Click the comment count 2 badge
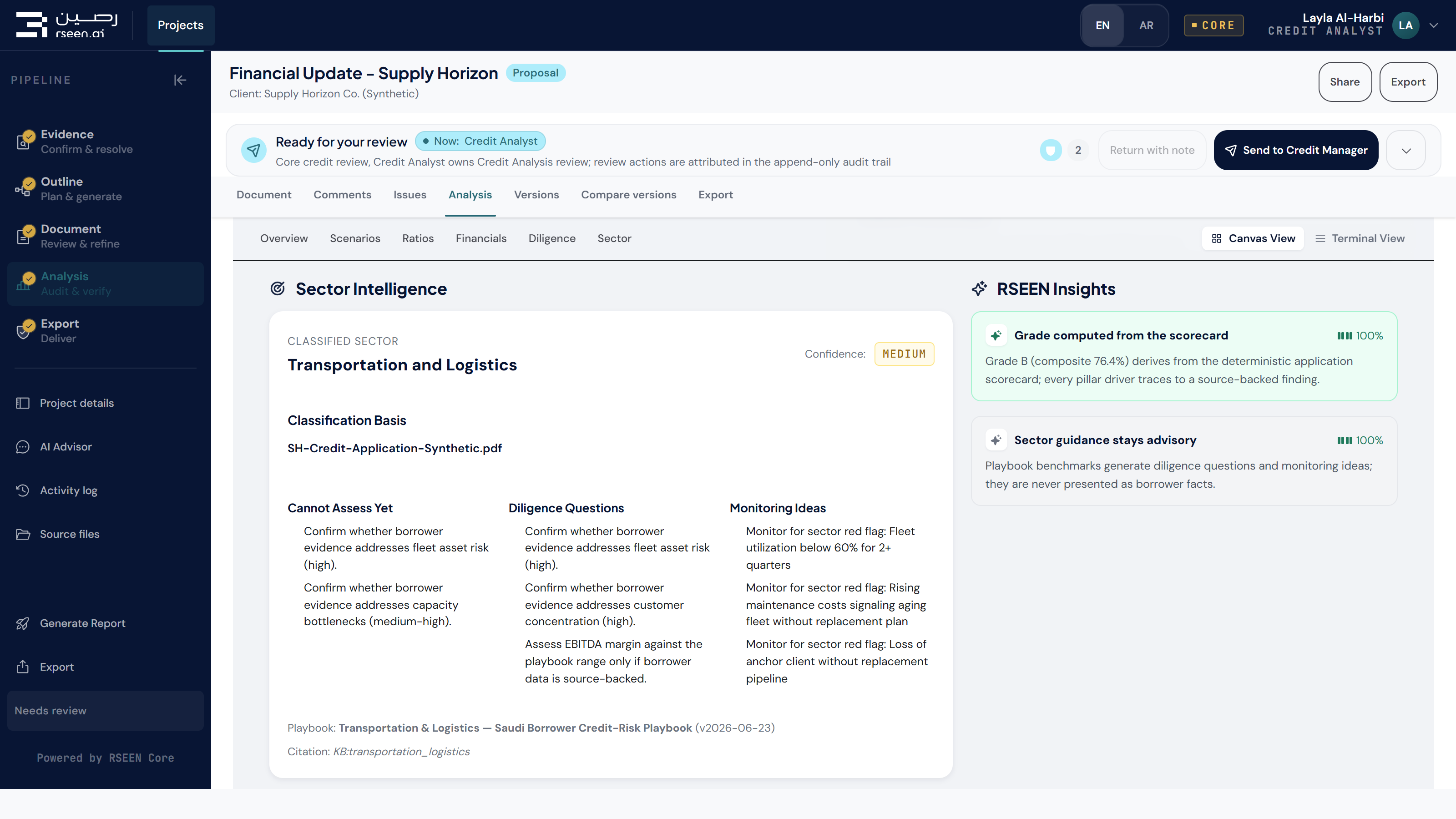This screenshot has height=819, width=1456. coord(1078,150)
